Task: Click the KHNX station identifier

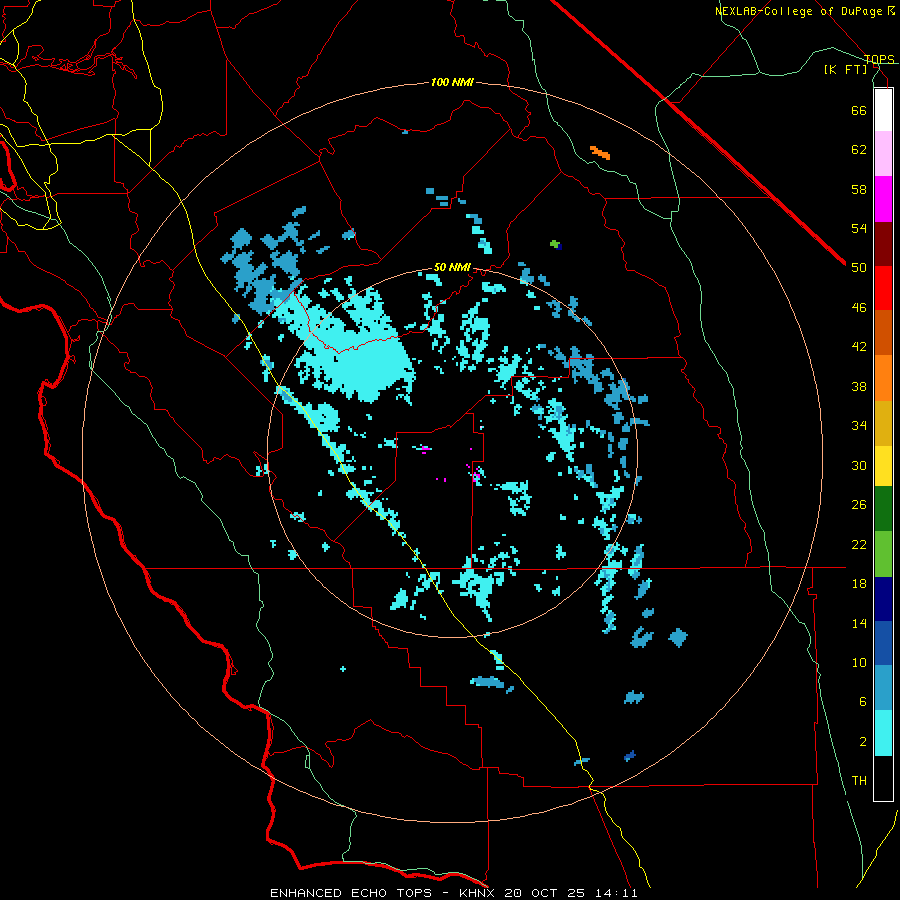Action: [x=479, y=893]
